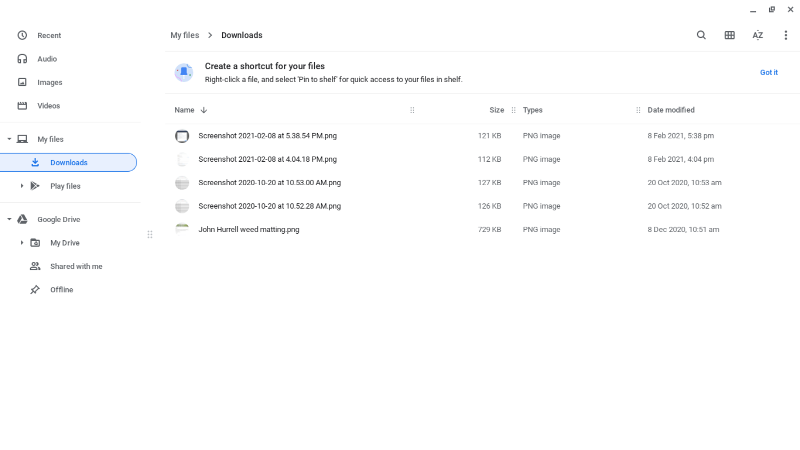Viewport: 800px width, 450px height.
Task: Click the Images picture icon
Action: [x=22, y=82]
